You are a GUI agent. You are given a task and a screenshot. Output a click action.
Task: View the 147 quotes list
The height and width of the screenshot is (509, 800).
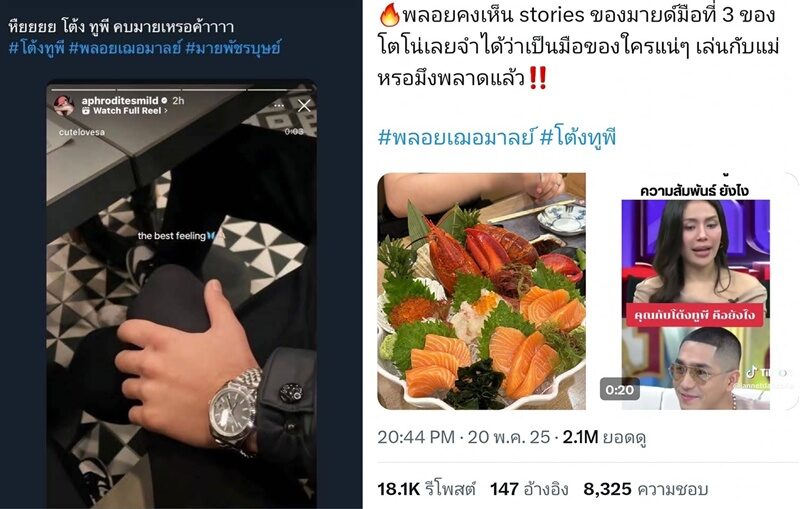tap(529, 490)
